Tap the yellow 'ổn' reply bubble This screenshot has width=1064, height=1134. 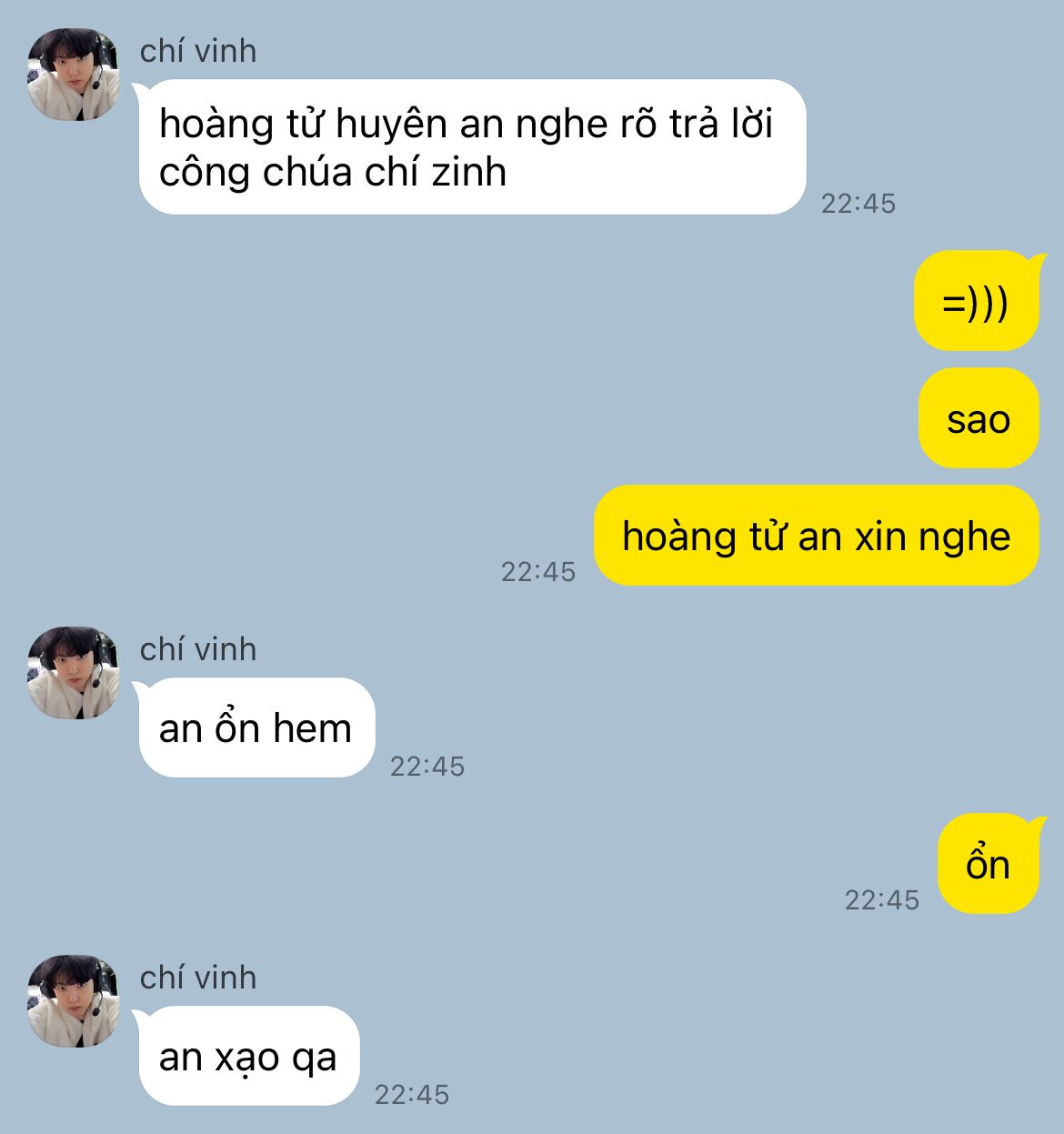click(x=988, y=864)
